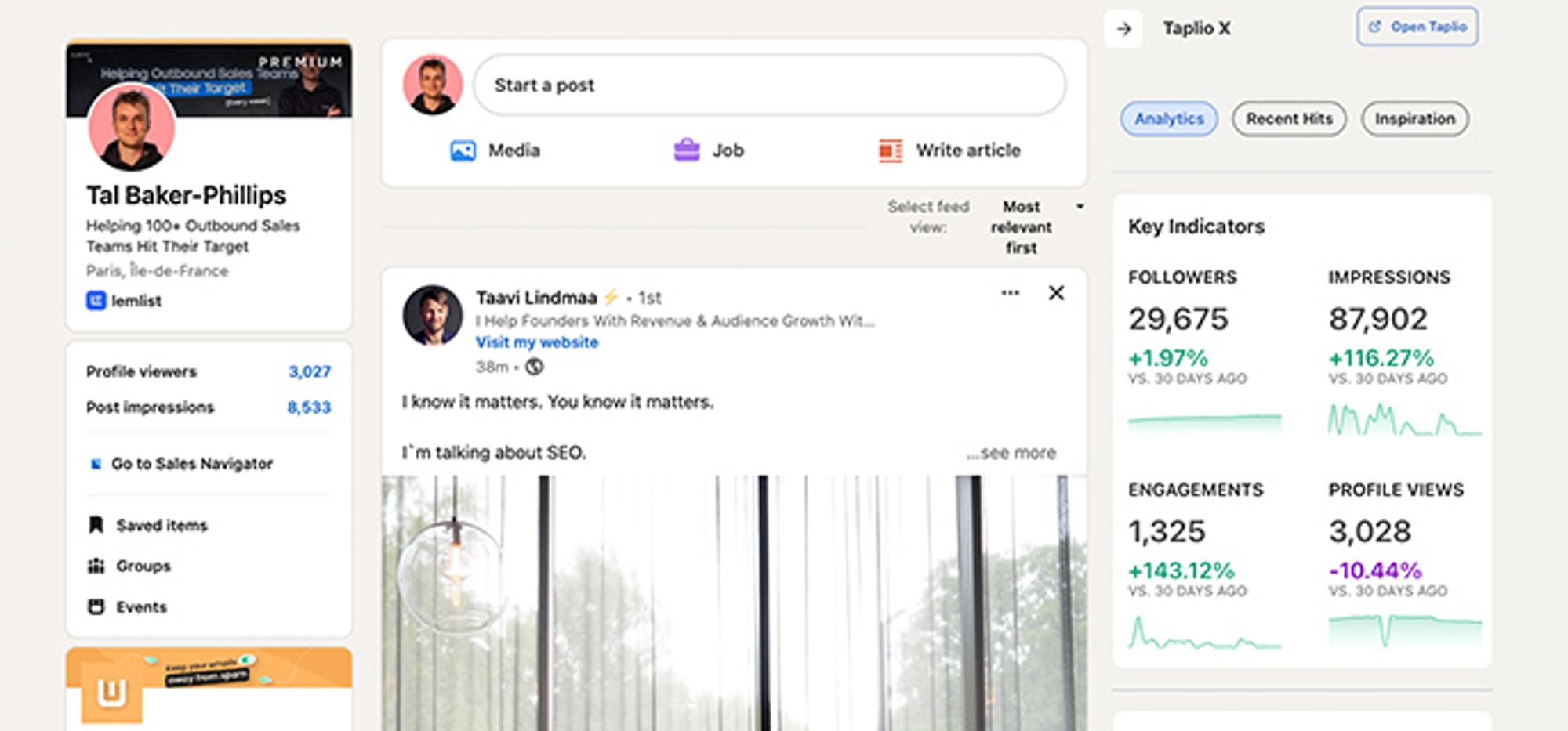Viewport: 1568px width, 731px height.
Task: Click the profile views value 3,028
Action: pos(1370,532)
